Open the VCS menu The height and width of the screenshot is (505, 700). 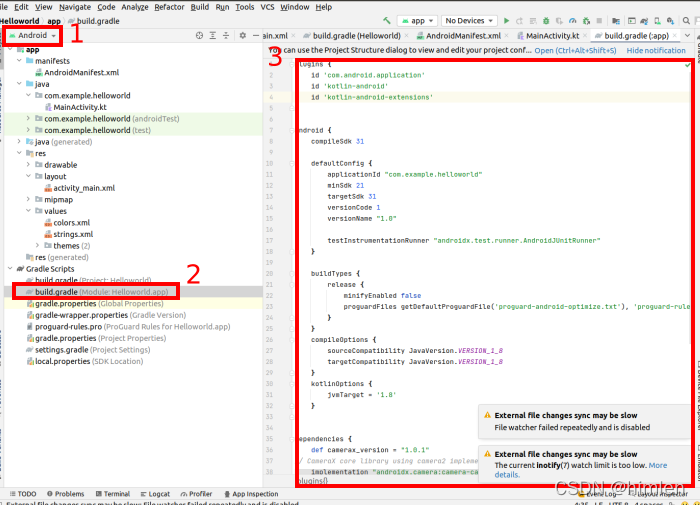pyautogui.click(x=267, y=7)
